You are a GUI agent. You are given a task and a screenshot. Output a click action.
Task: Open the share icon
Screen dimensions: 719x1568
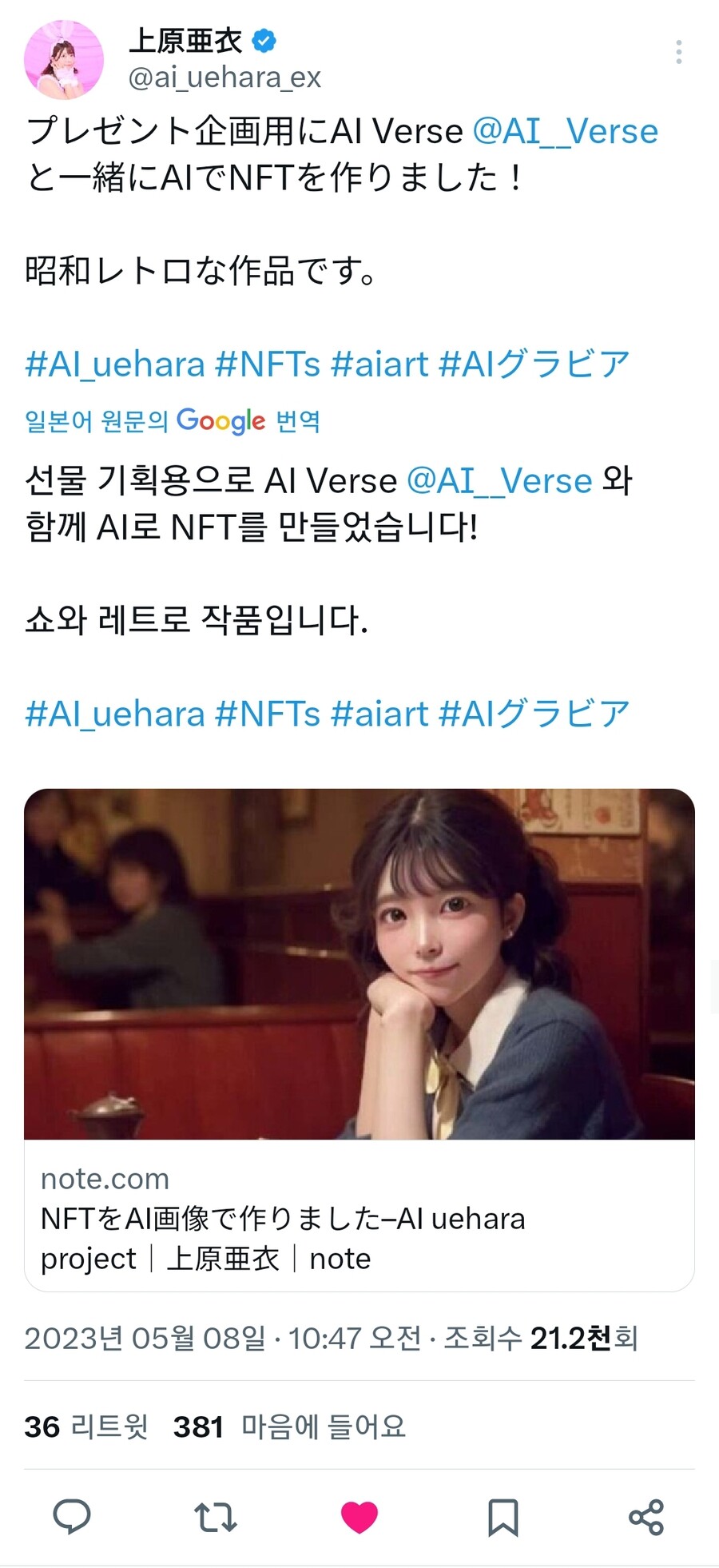click(x=646, y=1517)
